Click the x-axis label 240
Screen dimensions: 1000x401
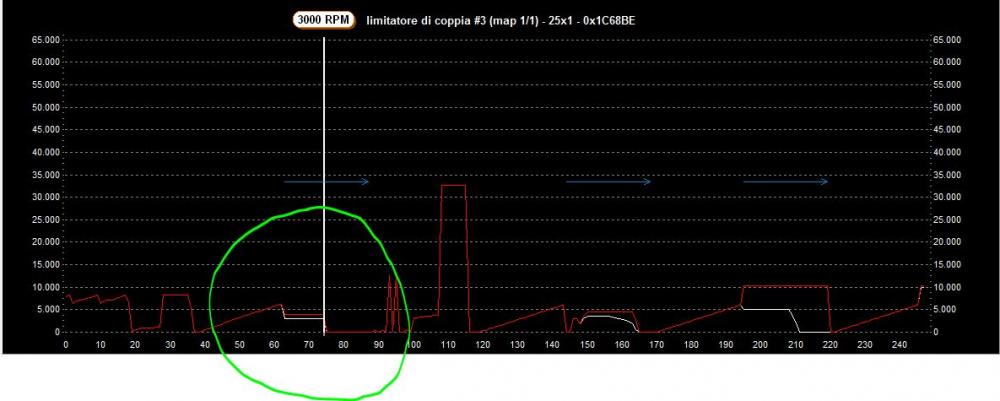point(898,345)
